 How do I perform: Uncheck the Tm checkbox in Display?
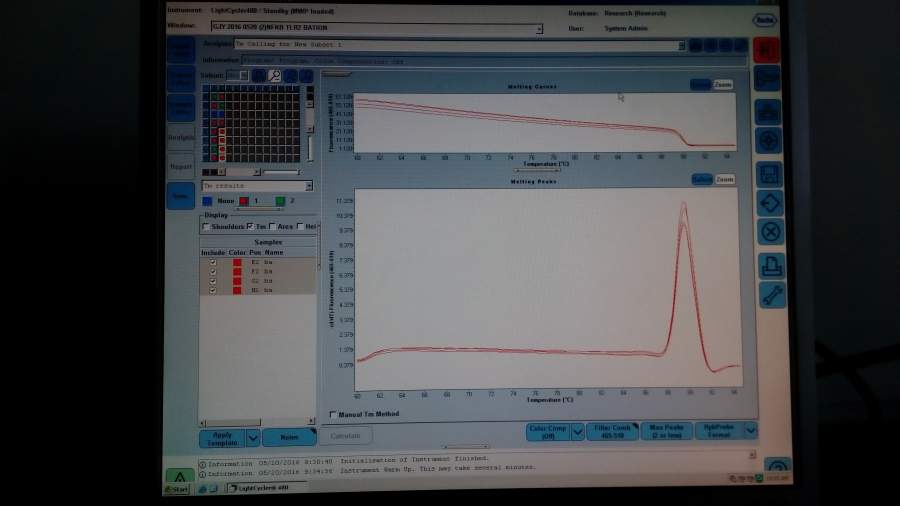point(250,227)
